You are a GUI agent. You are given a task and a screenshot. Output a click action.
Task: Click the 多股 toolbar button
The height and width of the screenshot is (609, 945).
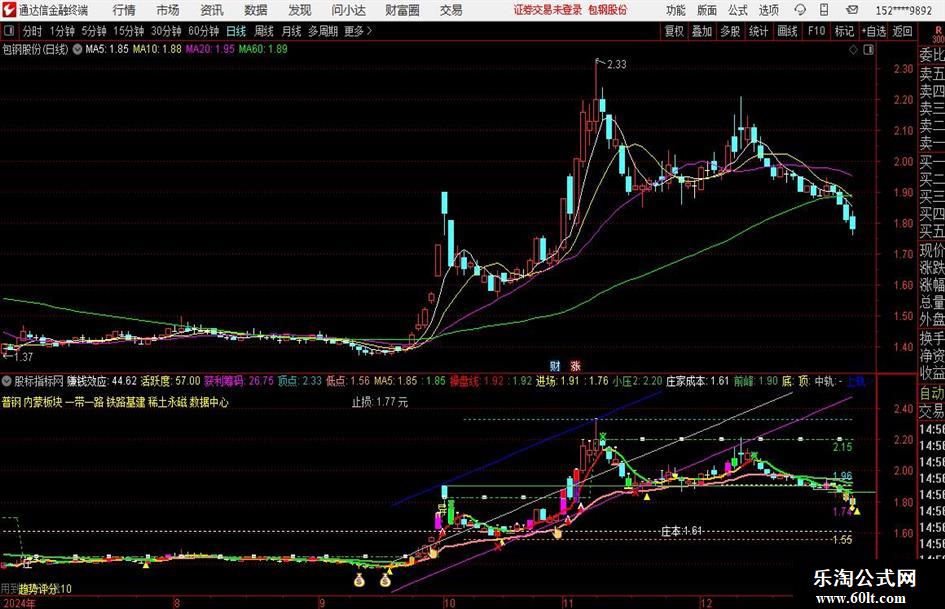point(730,31)
